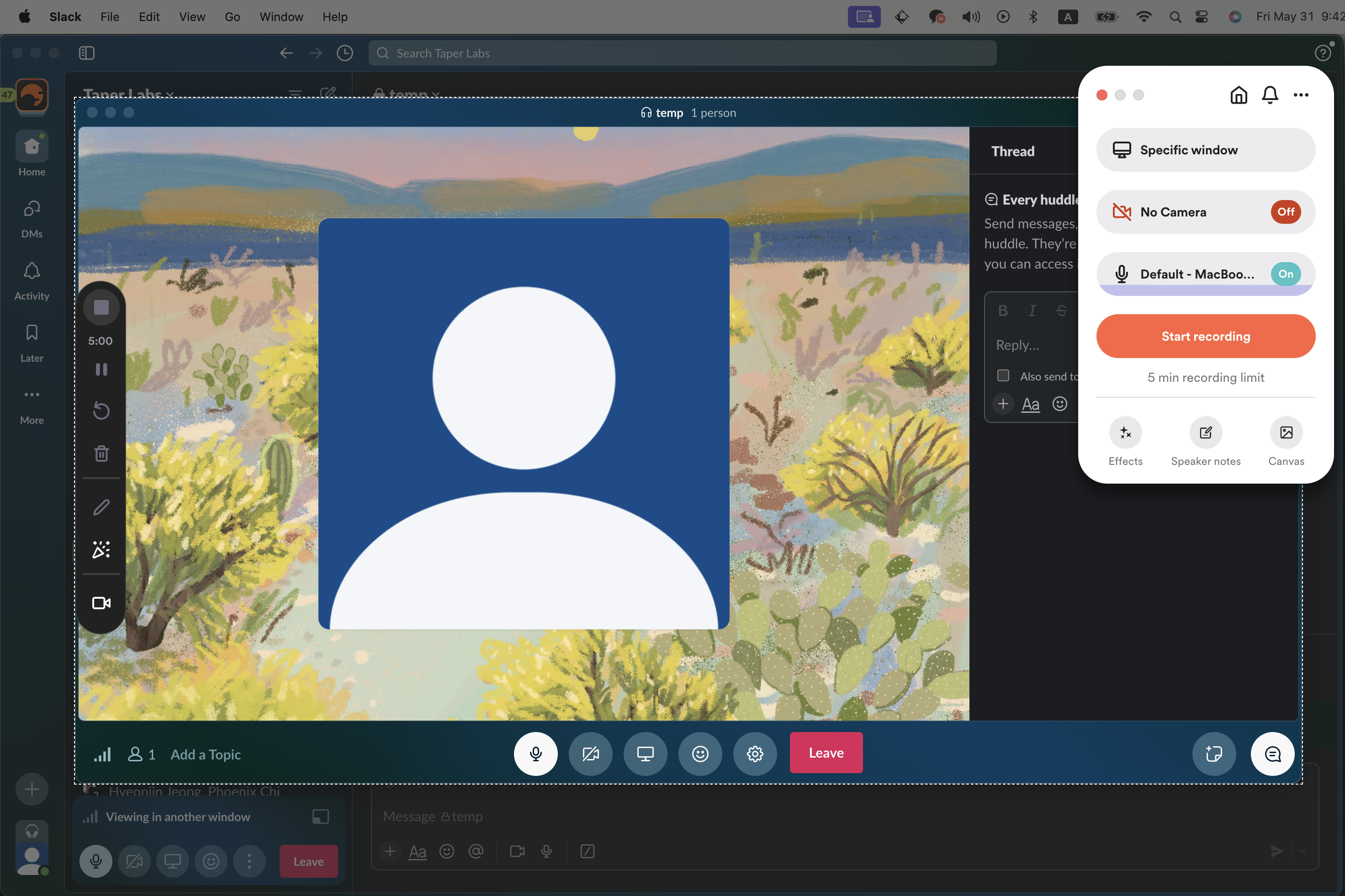
Task: Turn off the Default MacBook microphone
Action: point(1285,274)
